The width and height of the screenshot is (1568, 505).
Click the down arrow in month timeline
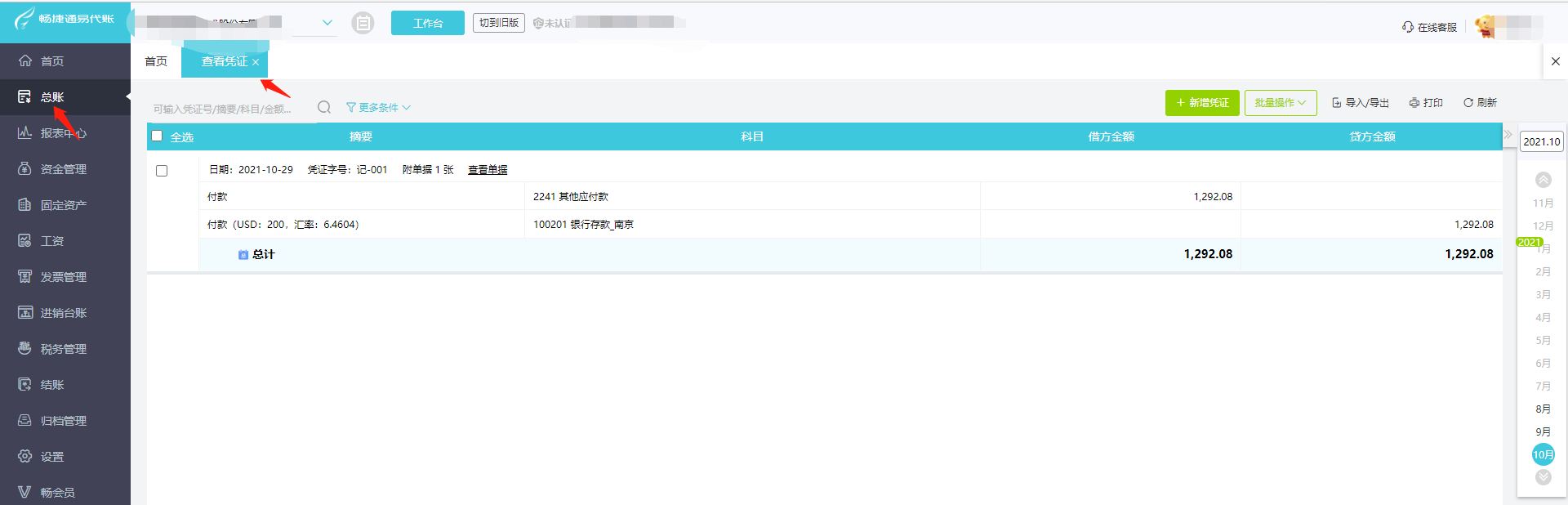(1543, 477)
